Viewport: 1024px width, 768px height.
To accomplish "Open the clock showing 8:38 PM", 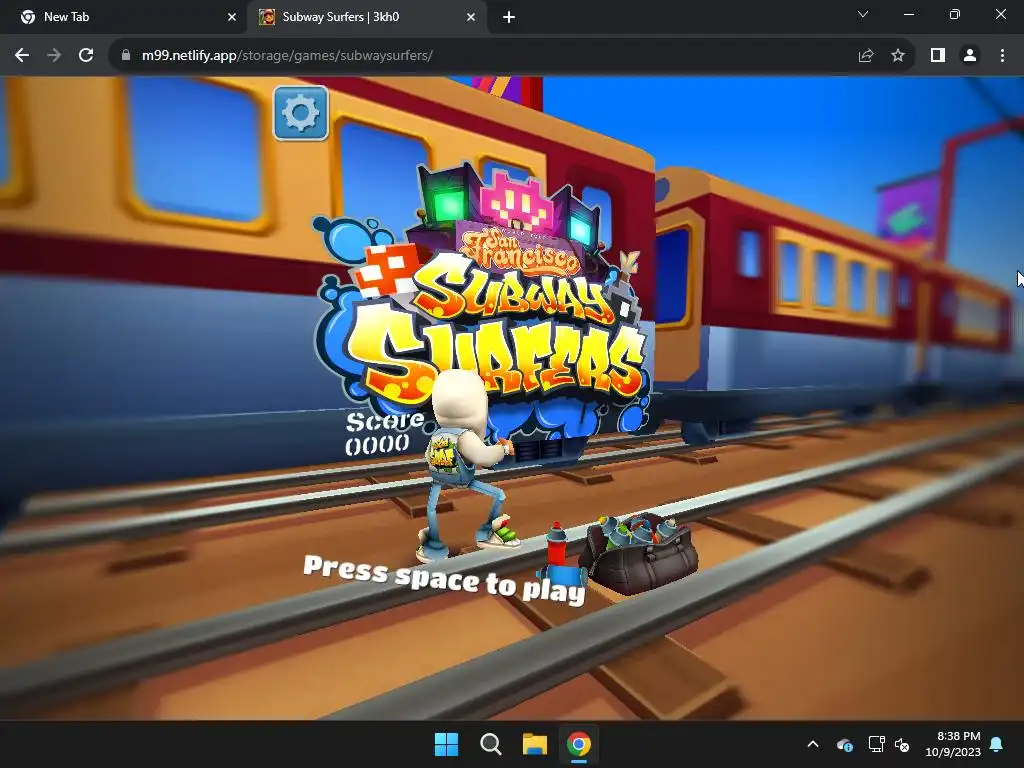I will click(953, 744).
